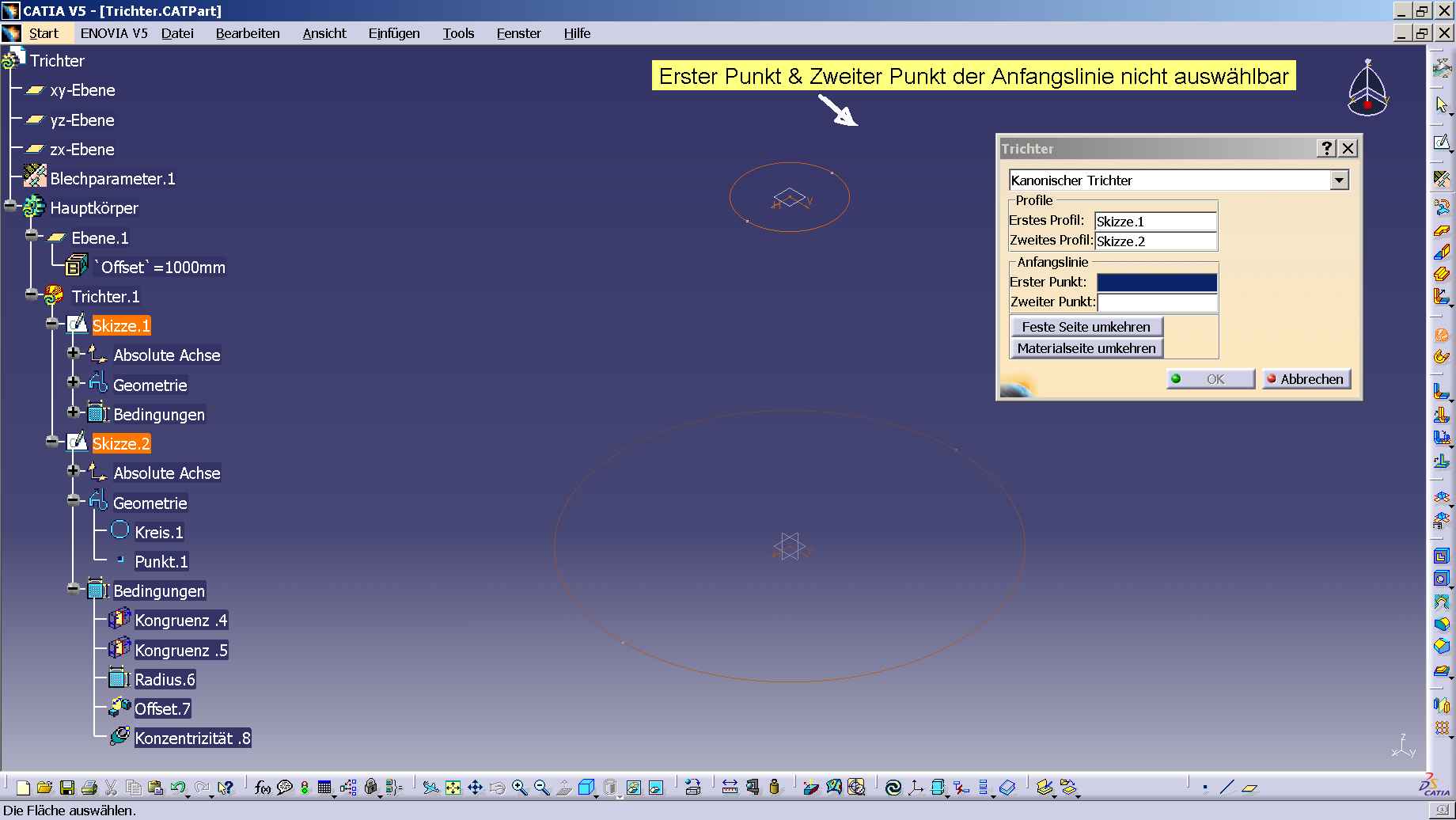Click the Point tool dot icon

pyautogui.click(x=1205, y=788)
